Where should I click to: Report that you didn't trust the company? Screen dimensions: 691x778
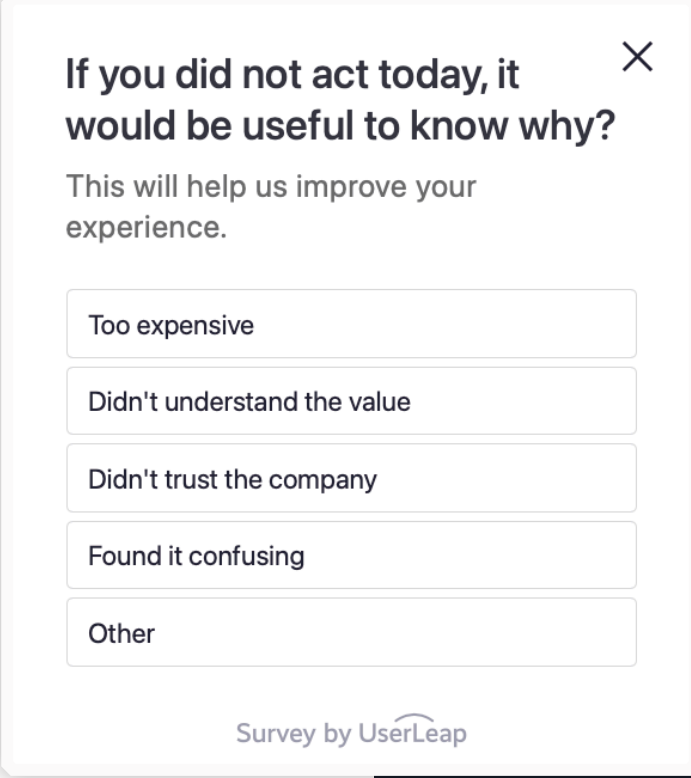click(351, 478)
